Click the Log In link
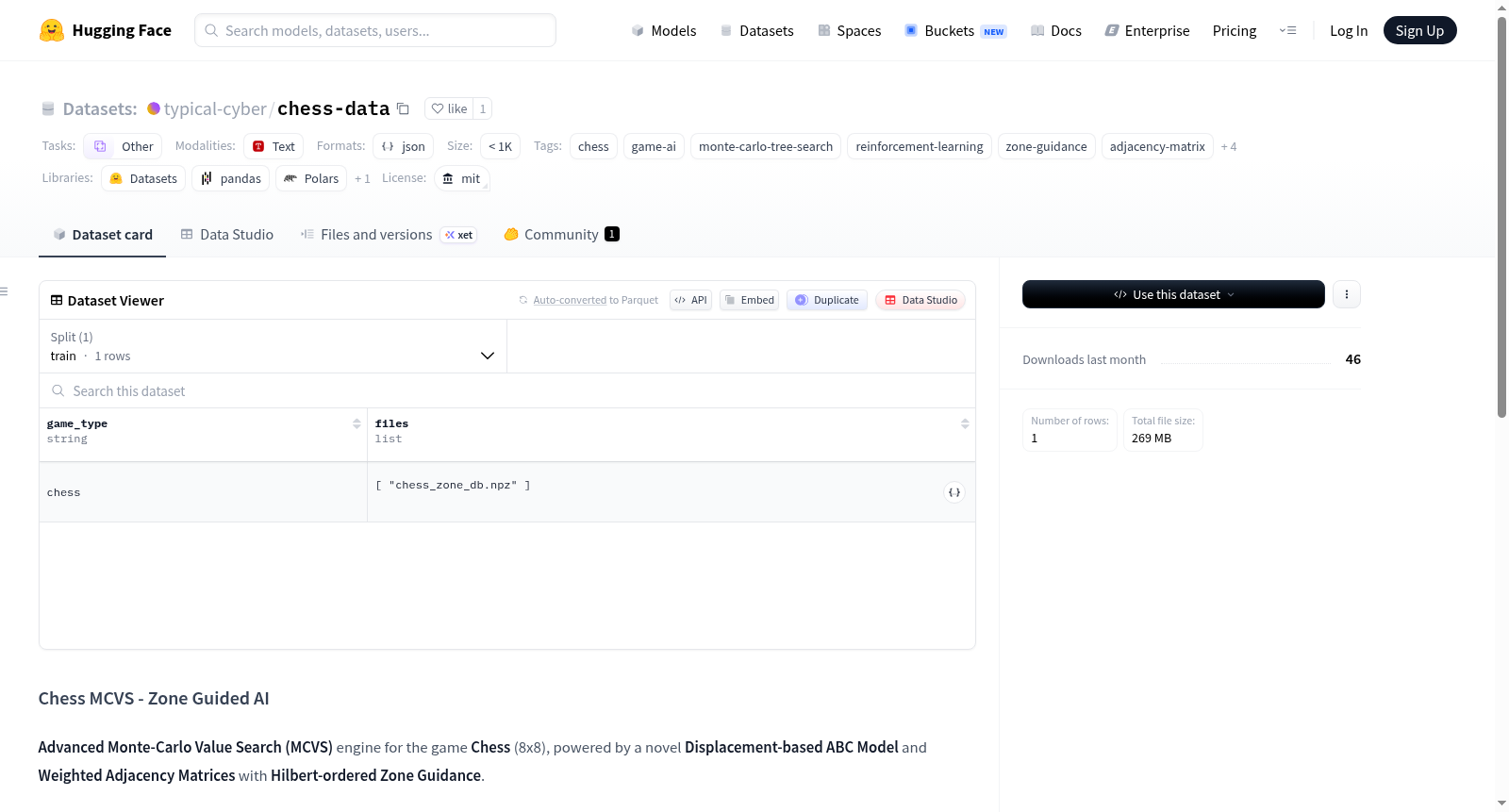Image resolution: width=1509 pixels, height=812 pixels. coord(1349,30)
